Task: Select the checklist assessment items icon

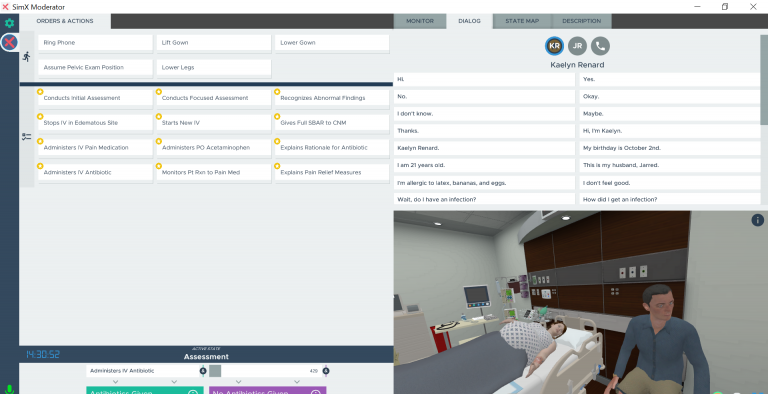Action: (x=26, y=137)
